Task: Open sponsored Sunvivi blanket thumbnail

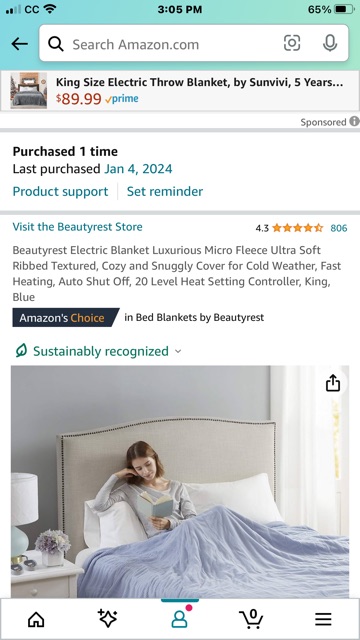Action: [29, 91]
